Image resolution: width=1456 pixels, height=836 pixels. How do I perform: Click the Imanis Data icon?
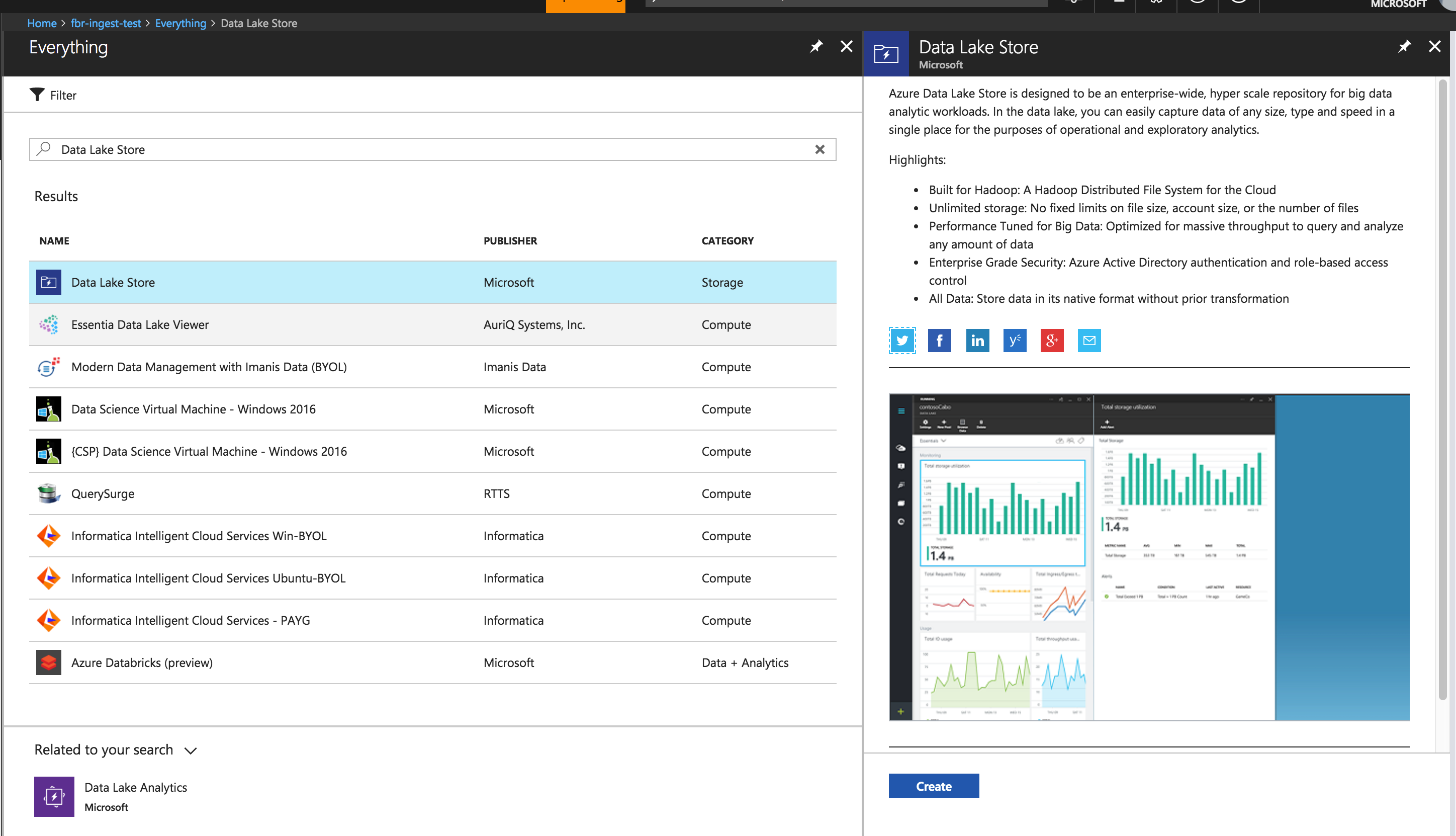coord(49,366)
